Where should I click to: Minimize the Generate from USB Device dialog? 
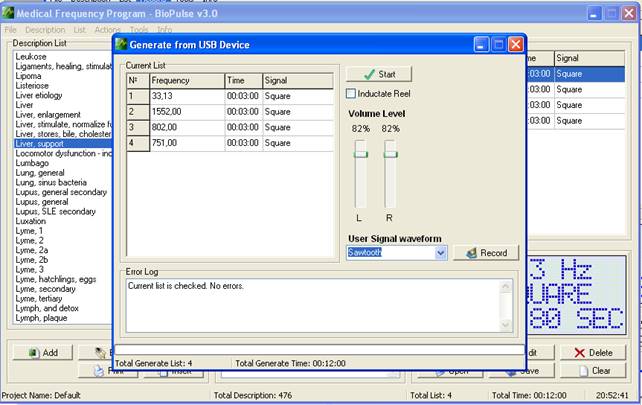(481, 45)
